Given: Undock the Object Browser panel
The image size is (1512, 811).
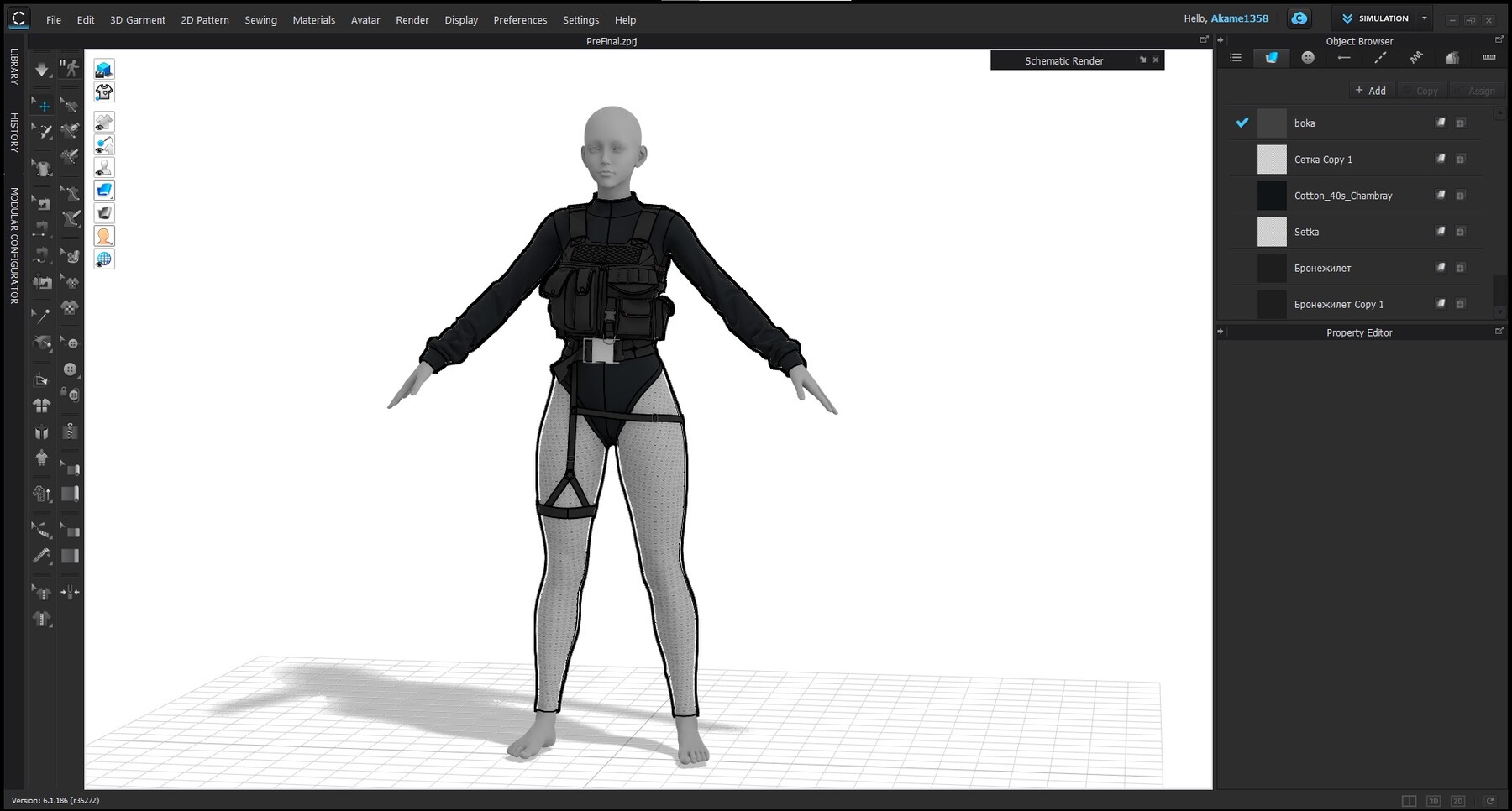Looking at the screenshot, I should coord(1499,40).
